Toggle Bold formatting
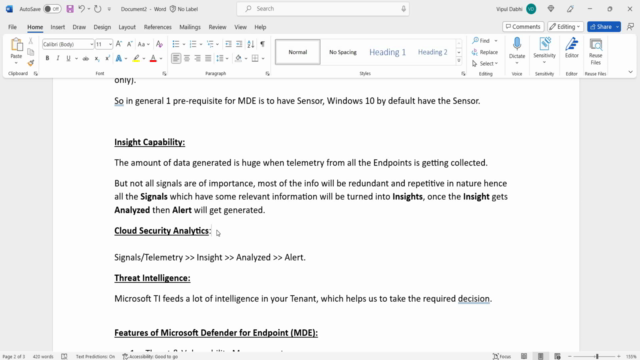 (47, 59)
